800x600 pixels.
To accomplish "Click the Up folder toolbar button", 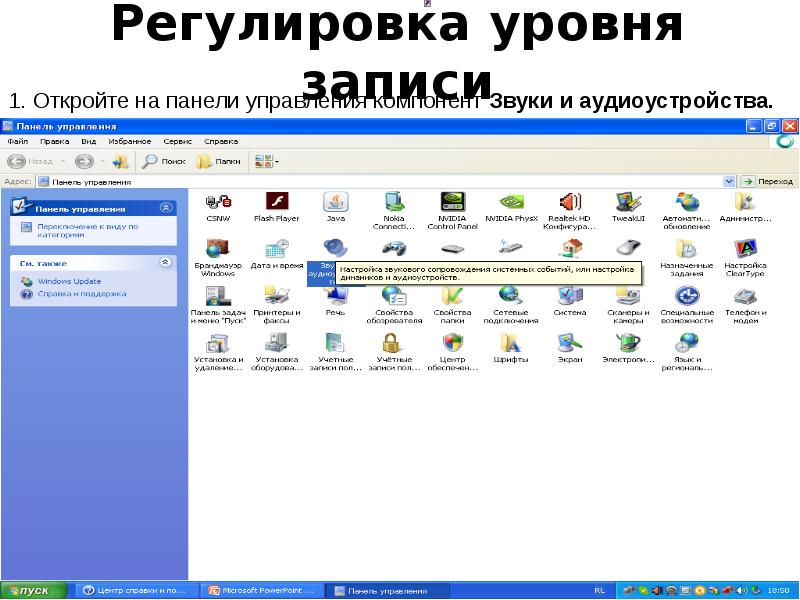I will [120, 162].
